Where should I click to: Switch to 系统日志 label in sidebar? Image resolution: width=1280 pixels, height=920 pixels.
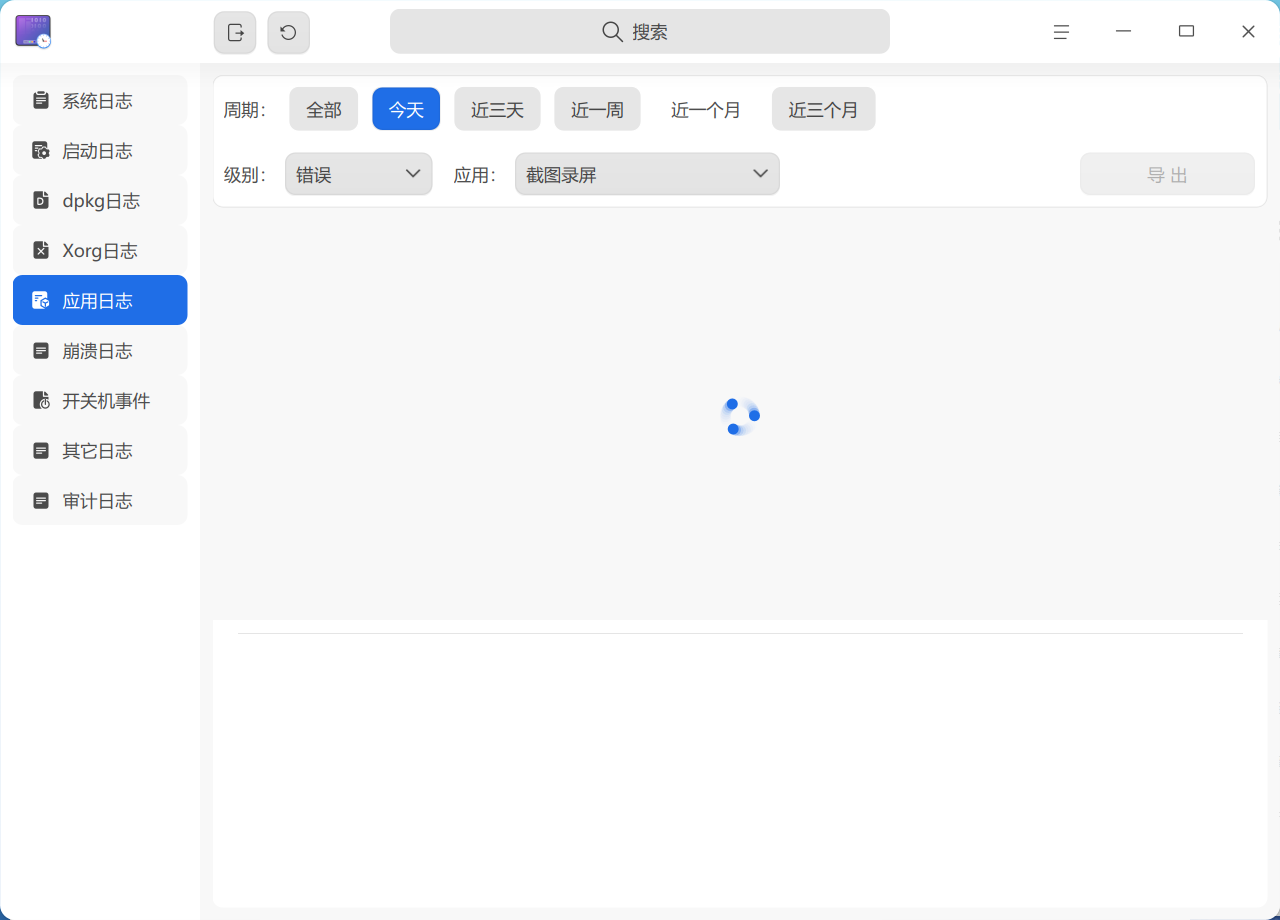pos(97,101)
